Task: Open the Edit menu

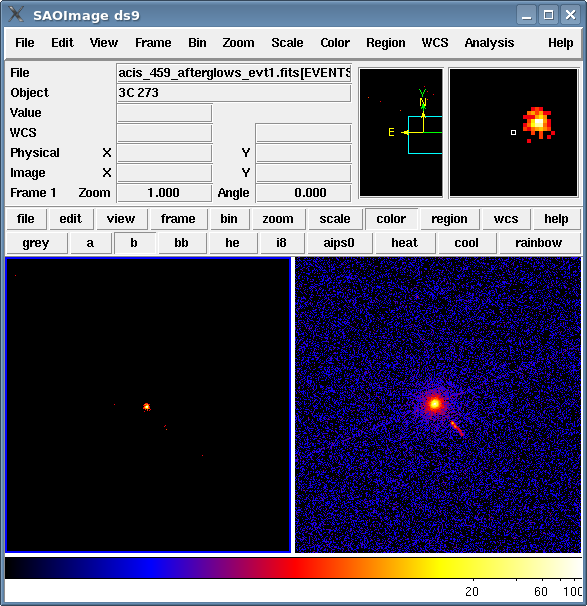Action: click(x=62, y=43)
